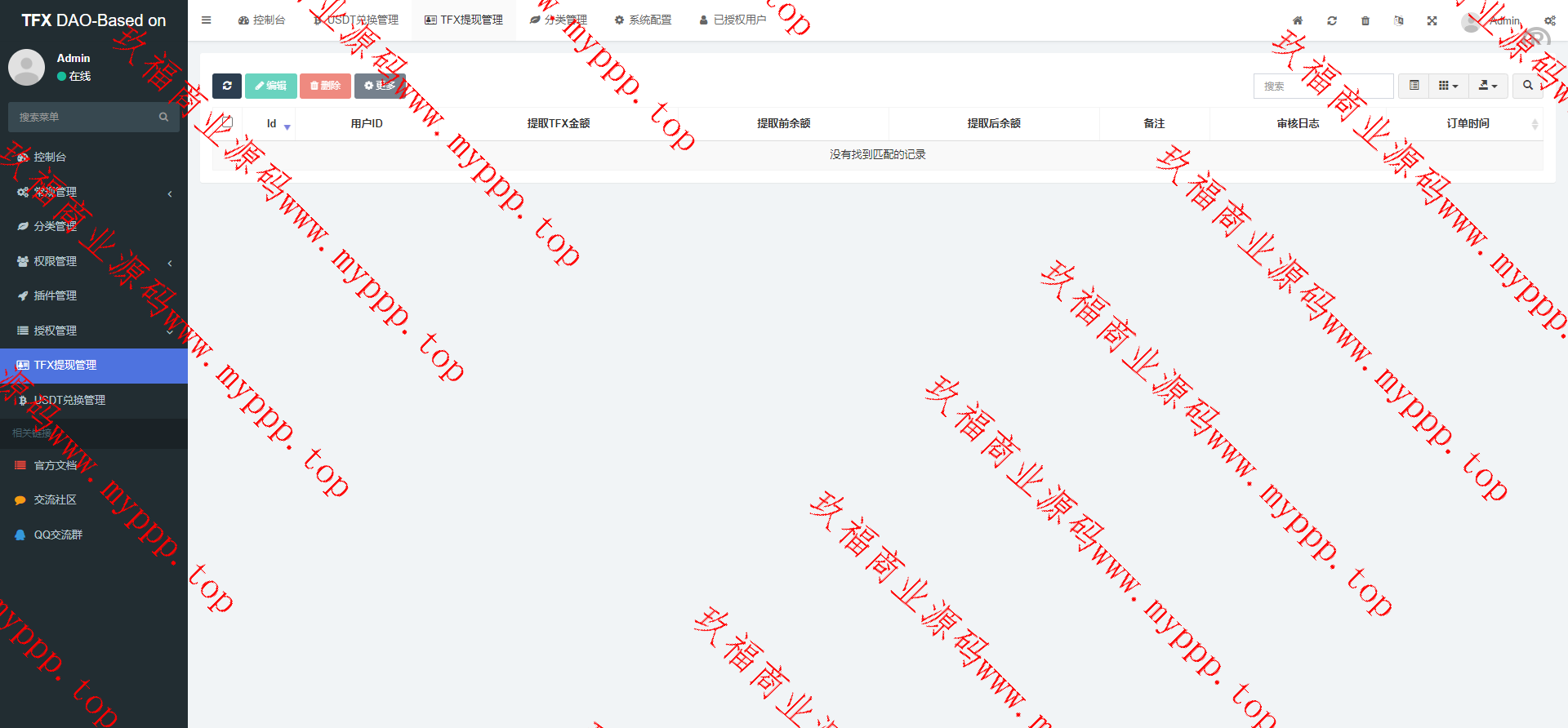Click the home icon in top bar
Viewport: 1568px width, 728px height.
coord(1298,20)
